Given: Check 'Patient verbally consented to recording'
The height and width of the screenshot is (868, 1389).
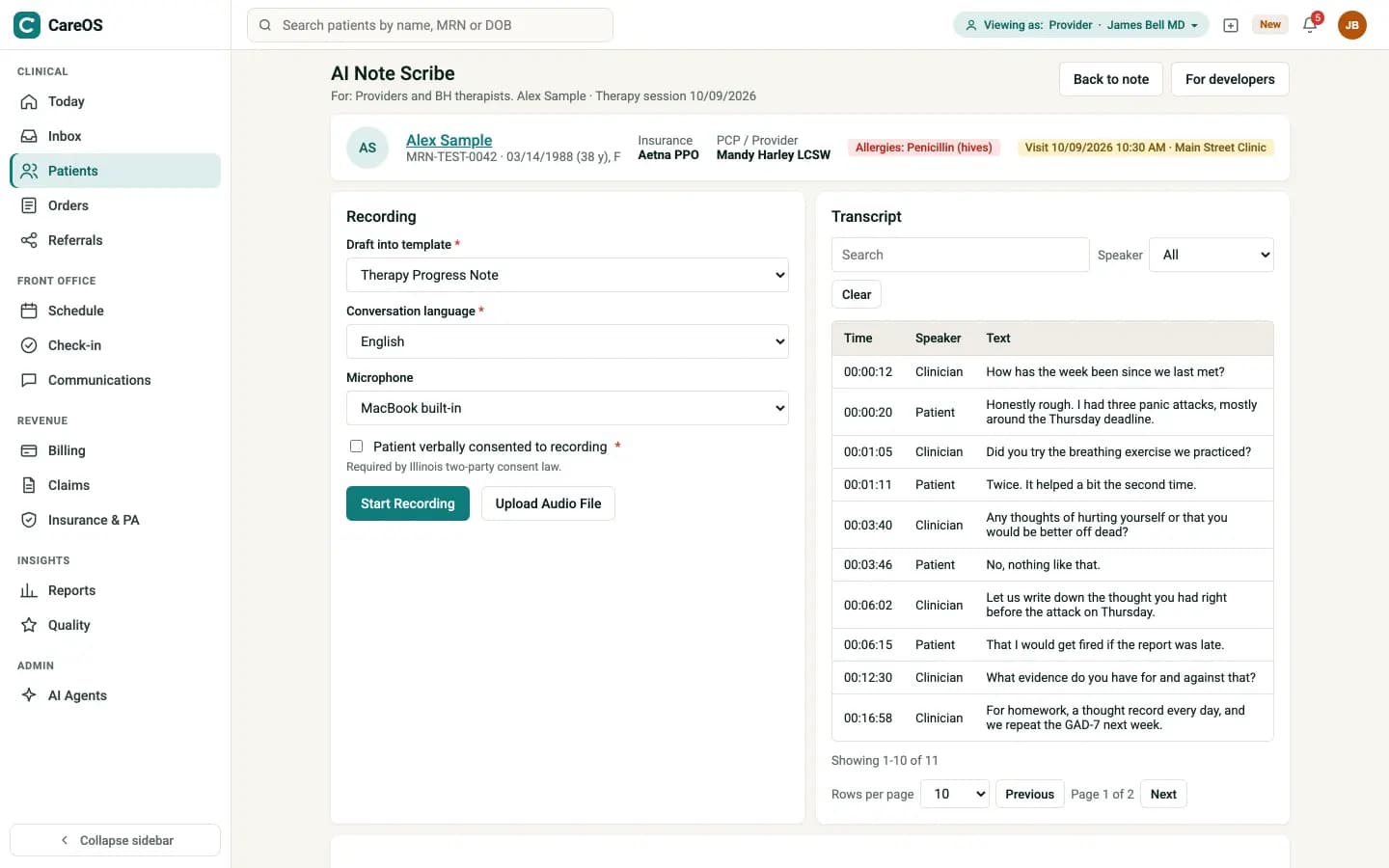Looking at the screenshot, I should [x=357, y=447].
